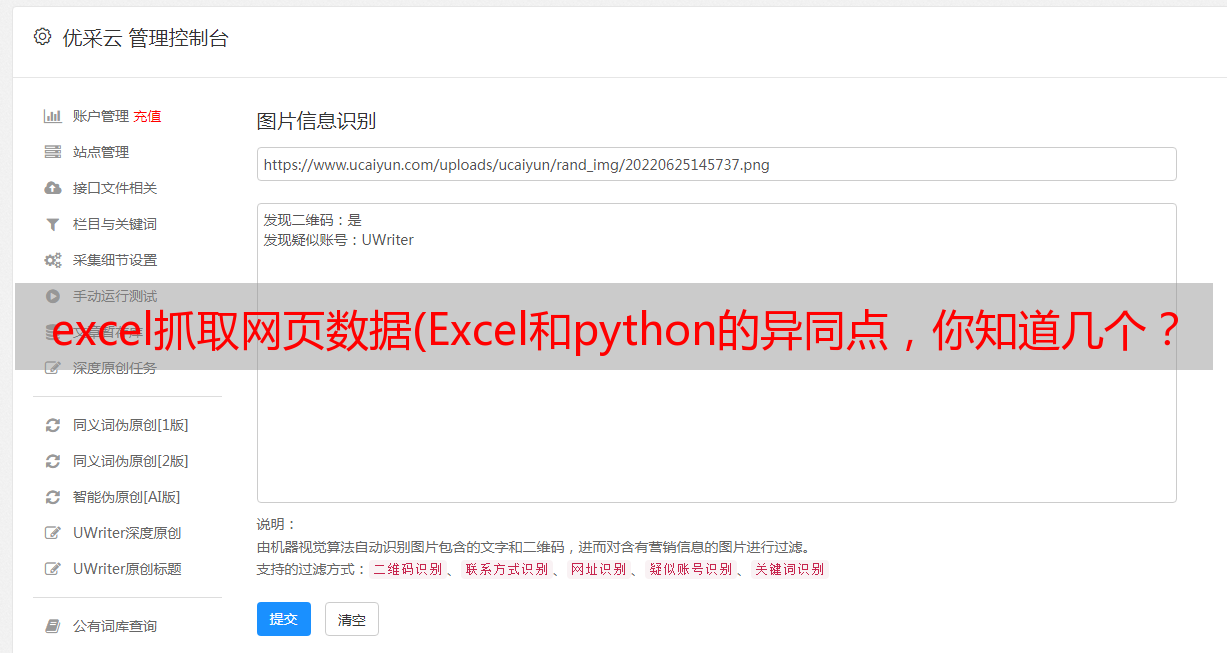
Task: Click the bar chart icon for 账户管理
Action: click(x=53, y=116)
